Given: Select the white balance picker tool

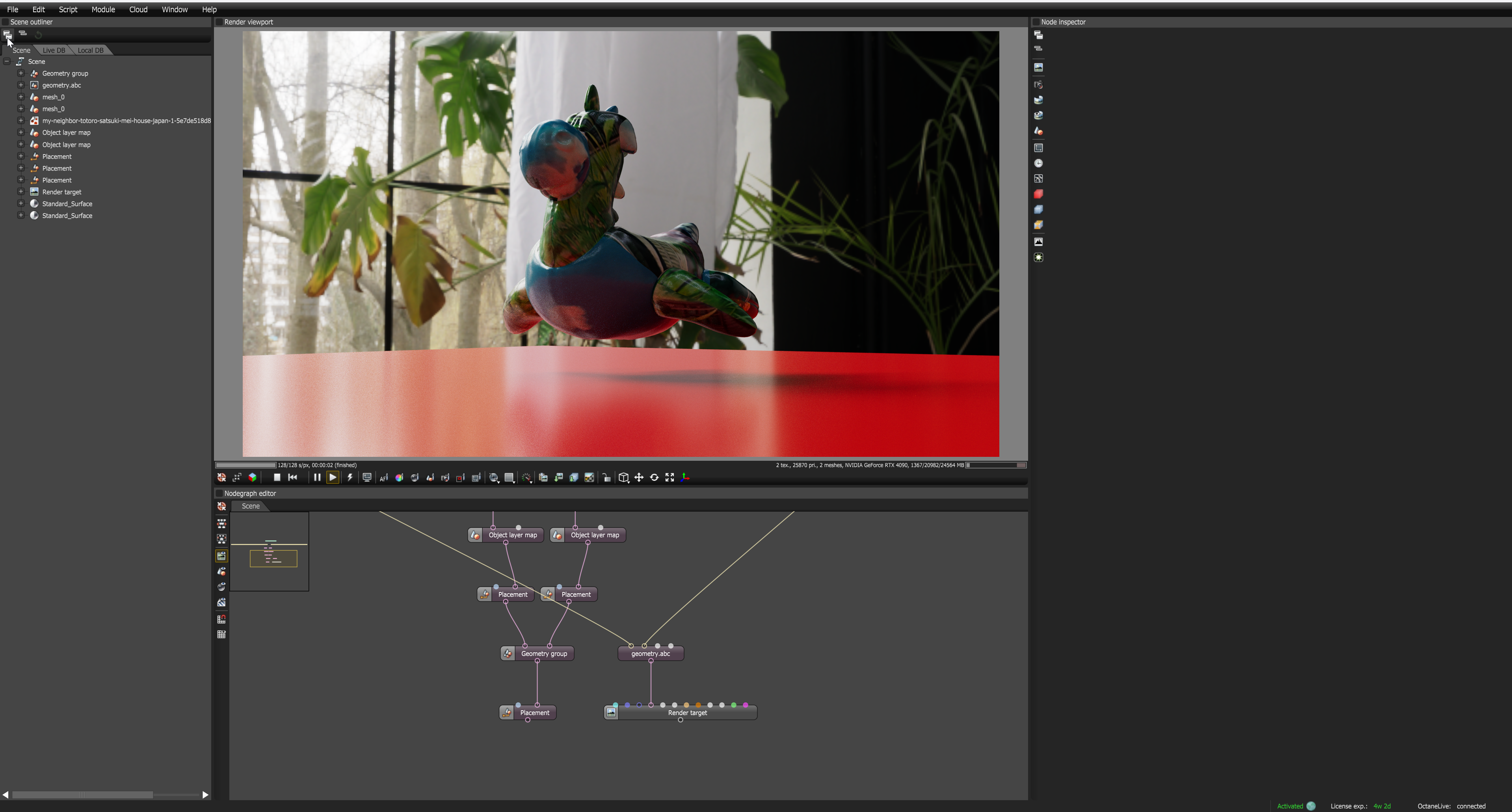Looking at the screenshot, I should pos(399,477).
